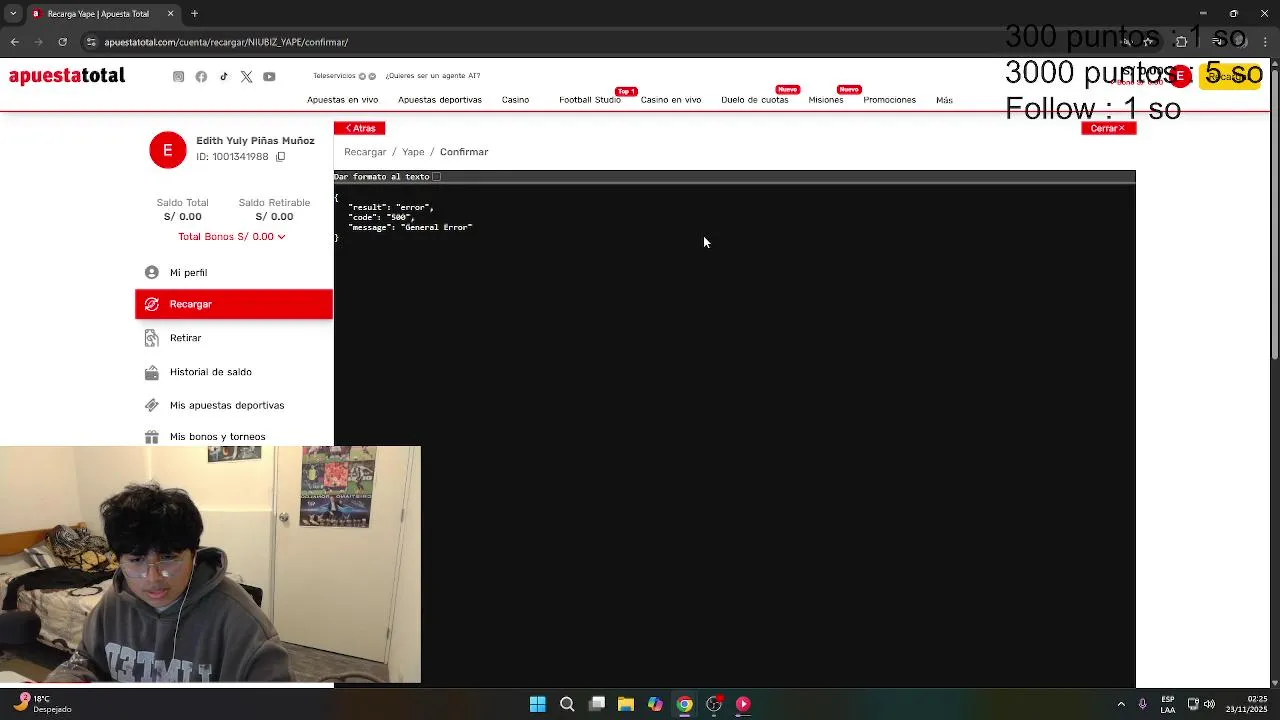Open Windows taskbar search
The image size is (1280, 720).
tap(567, 704)
